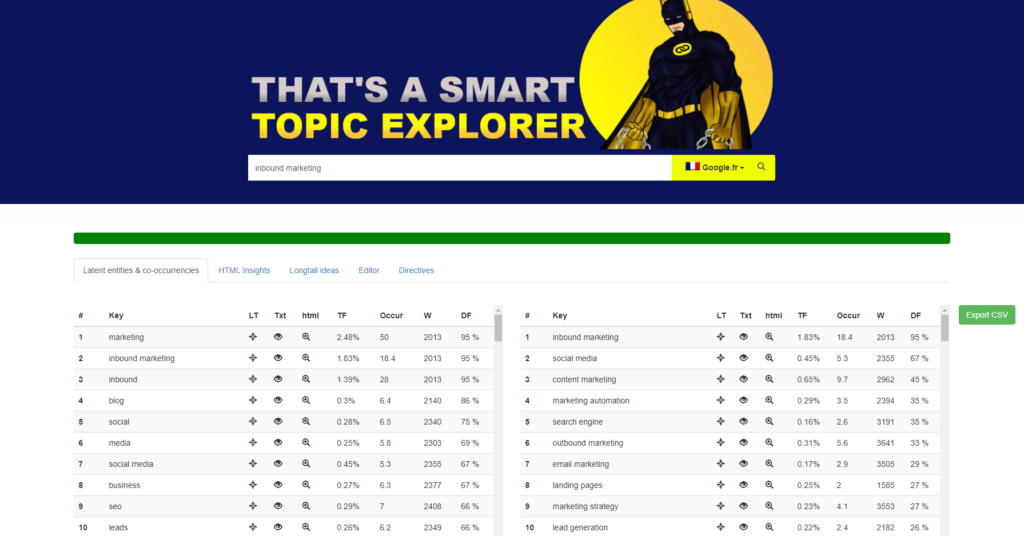Toggle the Txt eye for 'business' row

click(278, 484)
